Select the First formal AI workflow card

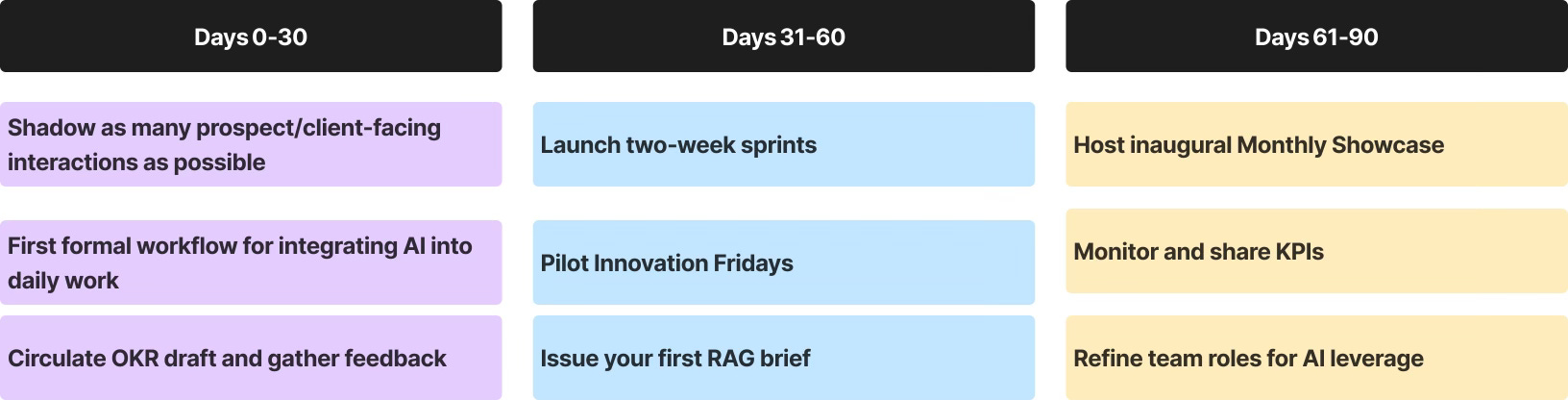pos(251,262)
